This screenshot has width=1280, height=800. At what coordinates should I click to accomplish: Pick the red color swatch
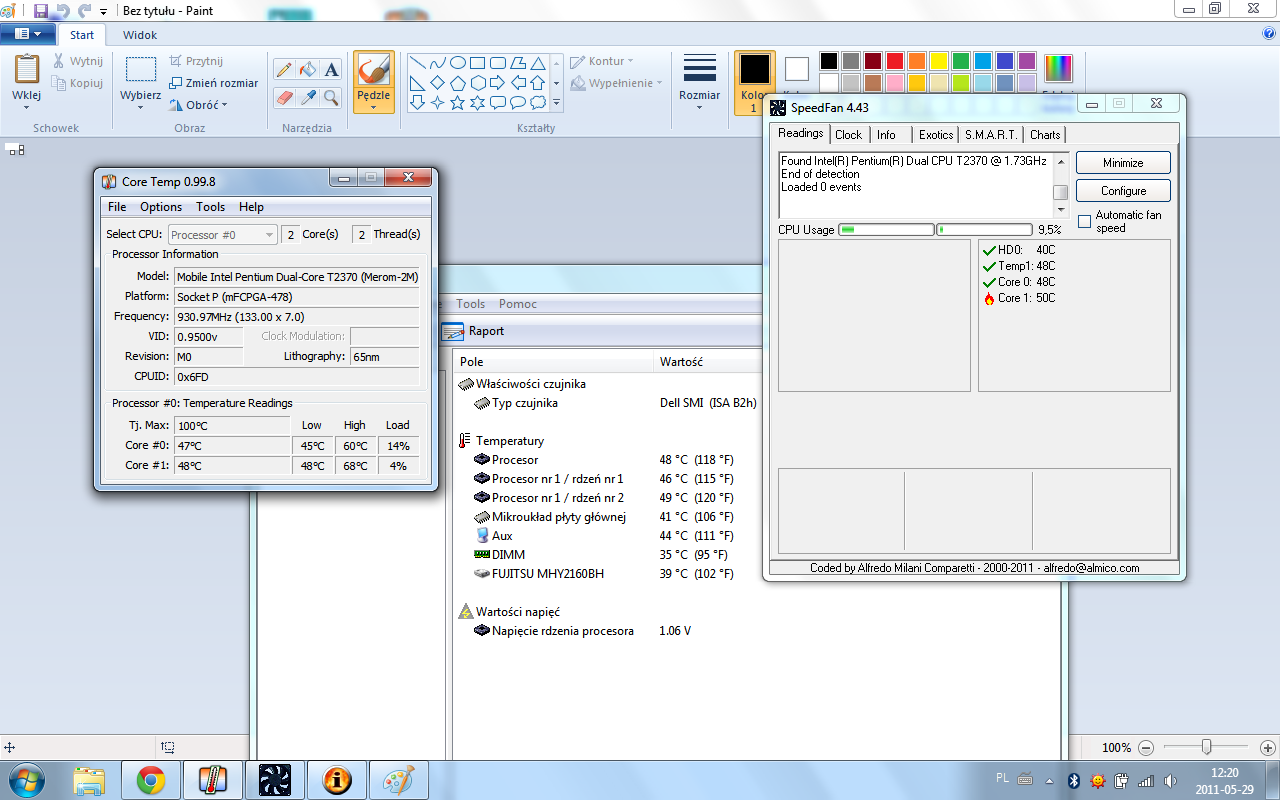point(895,61)
